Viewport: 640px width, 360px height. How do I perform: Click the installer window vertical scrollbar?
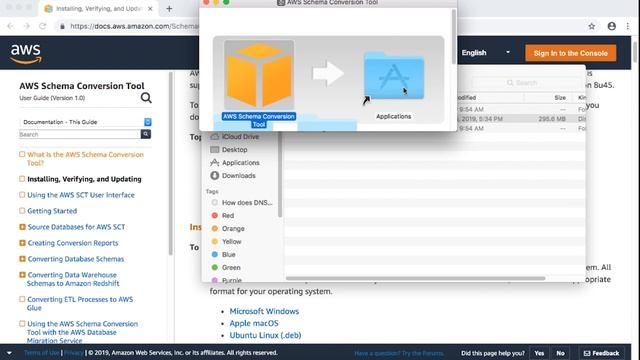[453, 37]
